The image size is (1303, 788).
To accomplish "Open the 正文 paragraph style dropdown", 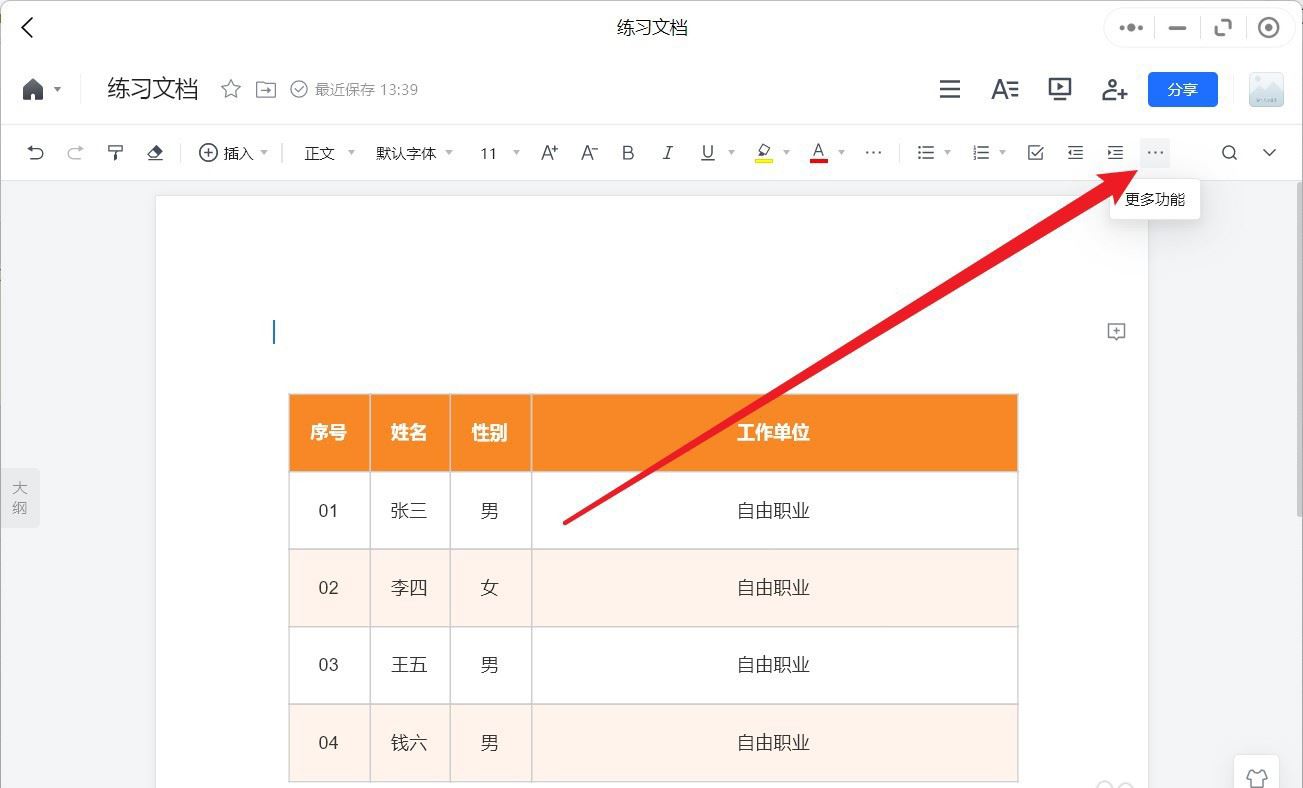I will (329, 153).
